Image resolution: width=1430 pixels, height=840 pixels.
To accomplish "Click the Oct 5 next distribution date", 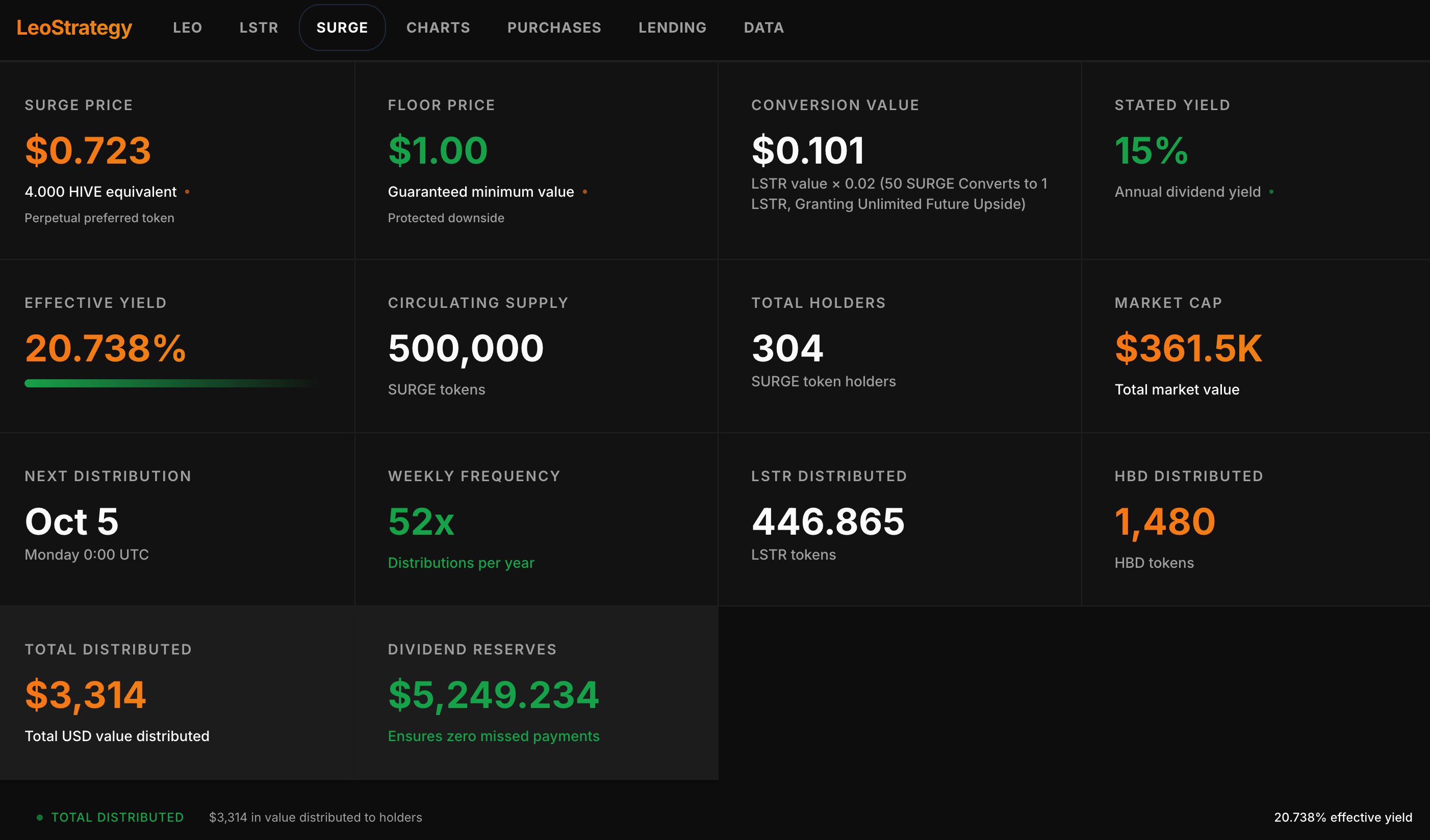I will (x=71, y=521).
